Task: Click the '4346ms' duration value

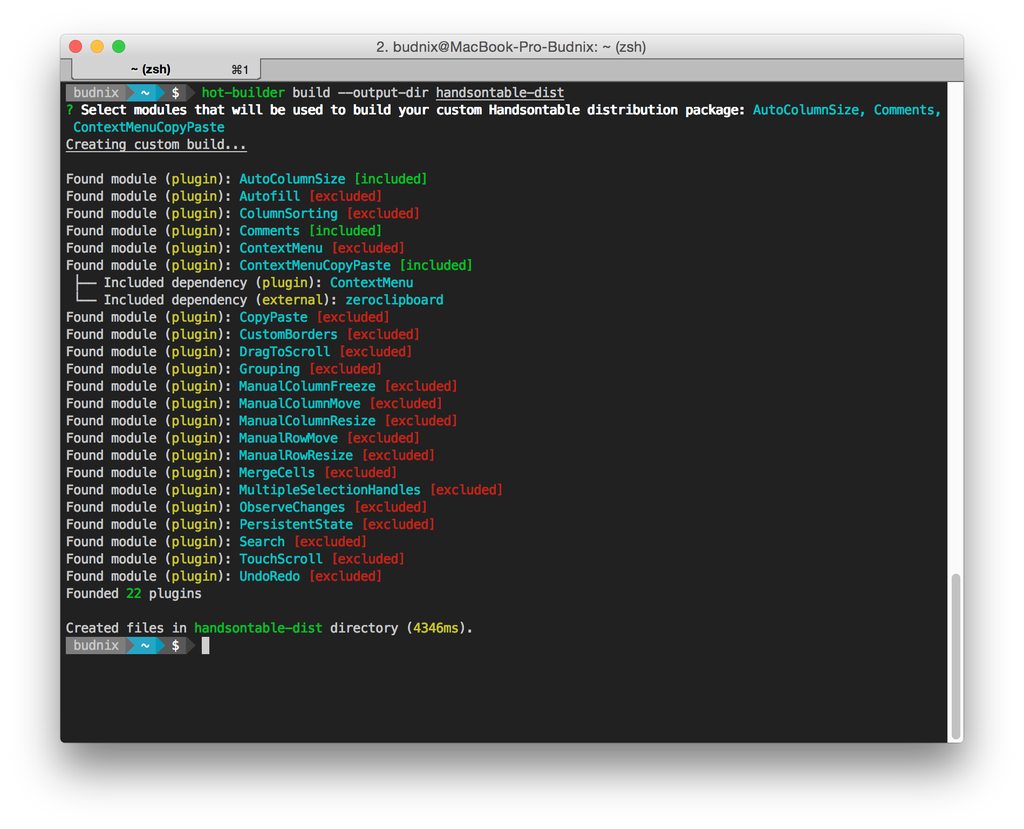Action: [436, 628]
